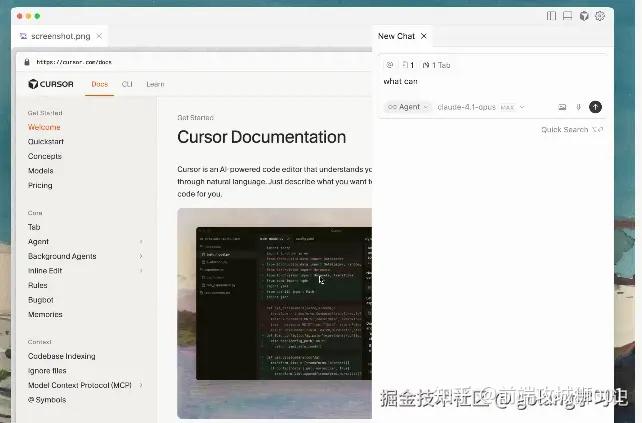The width and height of the screenshot is (642, 423).
Task: Expand the Agent section chevron
Action: [141, 242]
